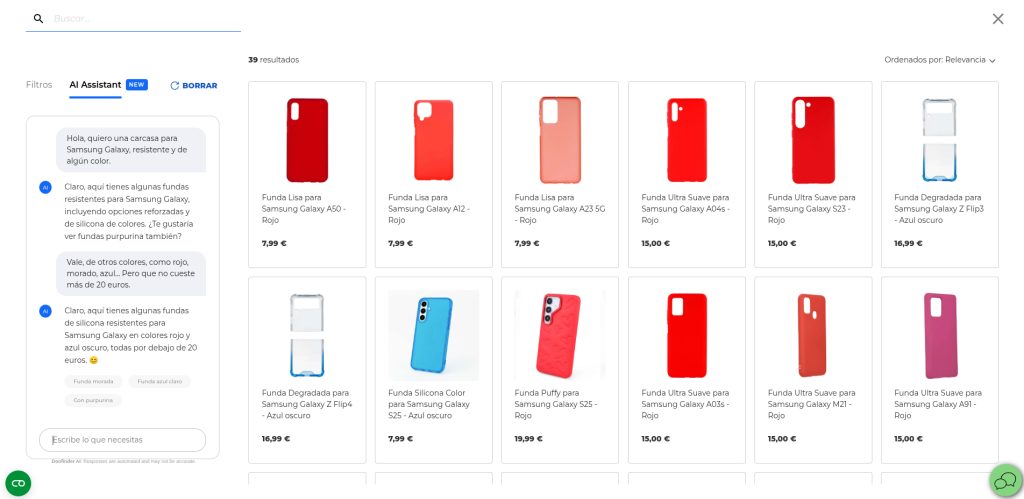1024x499 pixels.
Task: Select the AI Assistant tab
Action: click(x=95, y=85)
